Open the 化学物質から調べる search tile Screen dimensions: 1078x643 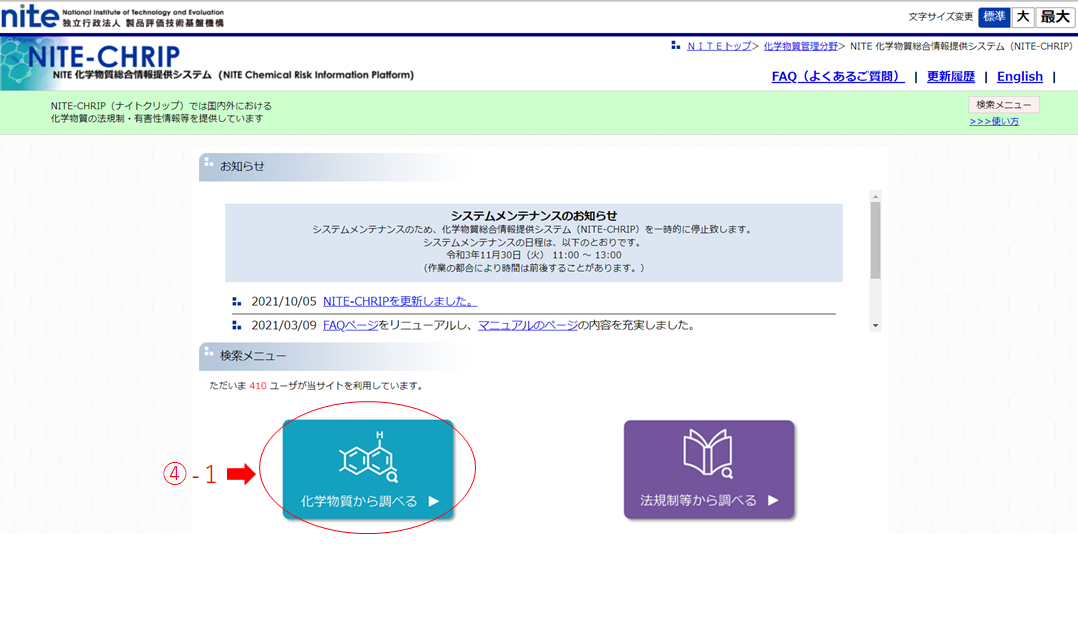368,469
